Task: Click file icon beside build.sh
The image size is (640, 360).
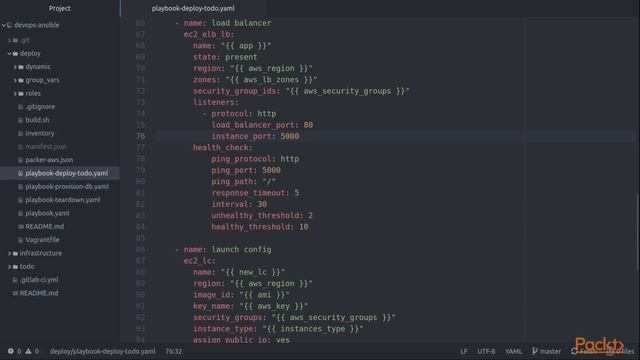Action: (20, 120)
